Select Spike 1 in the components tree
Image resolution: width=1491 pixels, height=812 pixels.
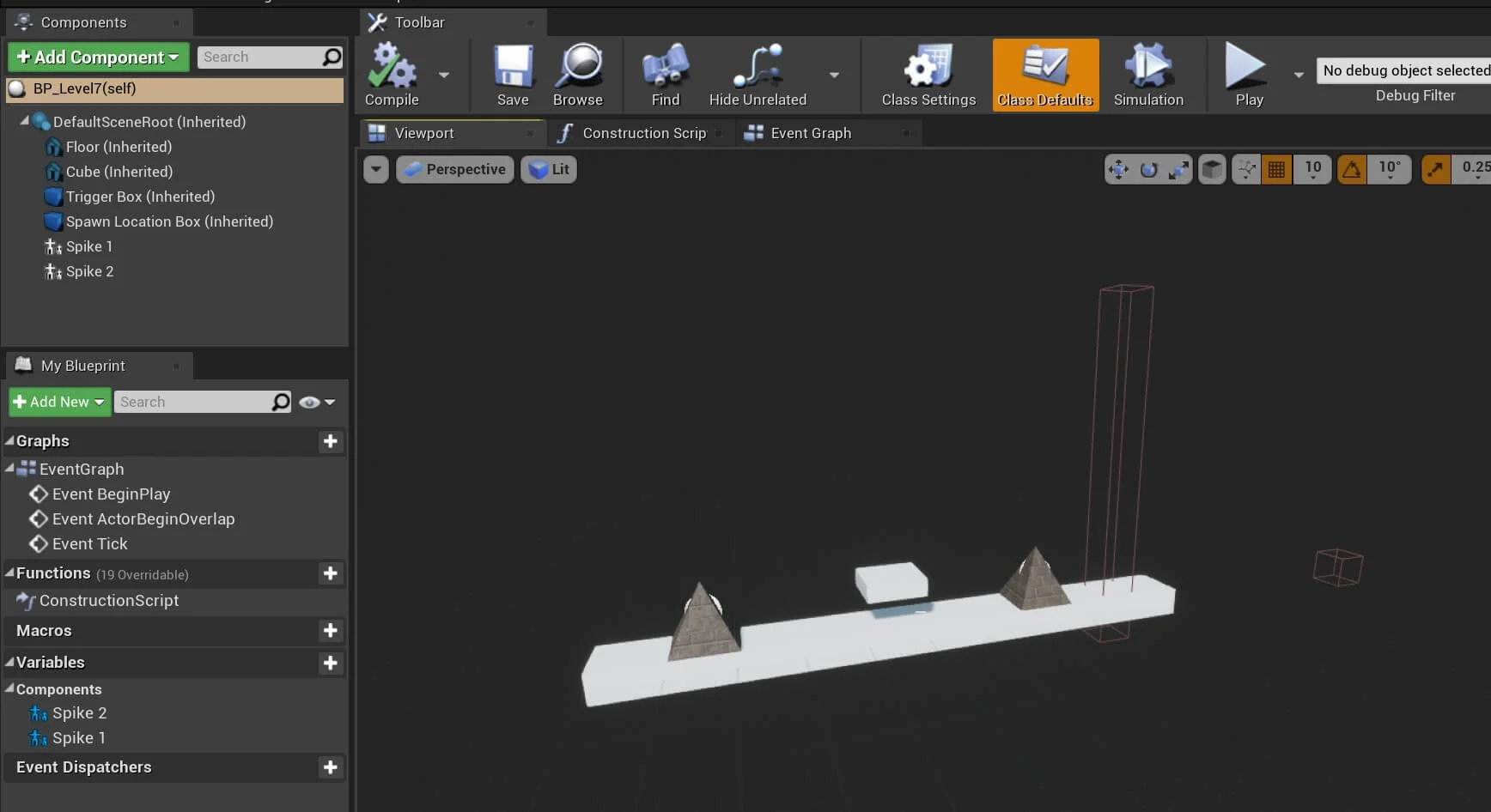click(x=88, y=246)
